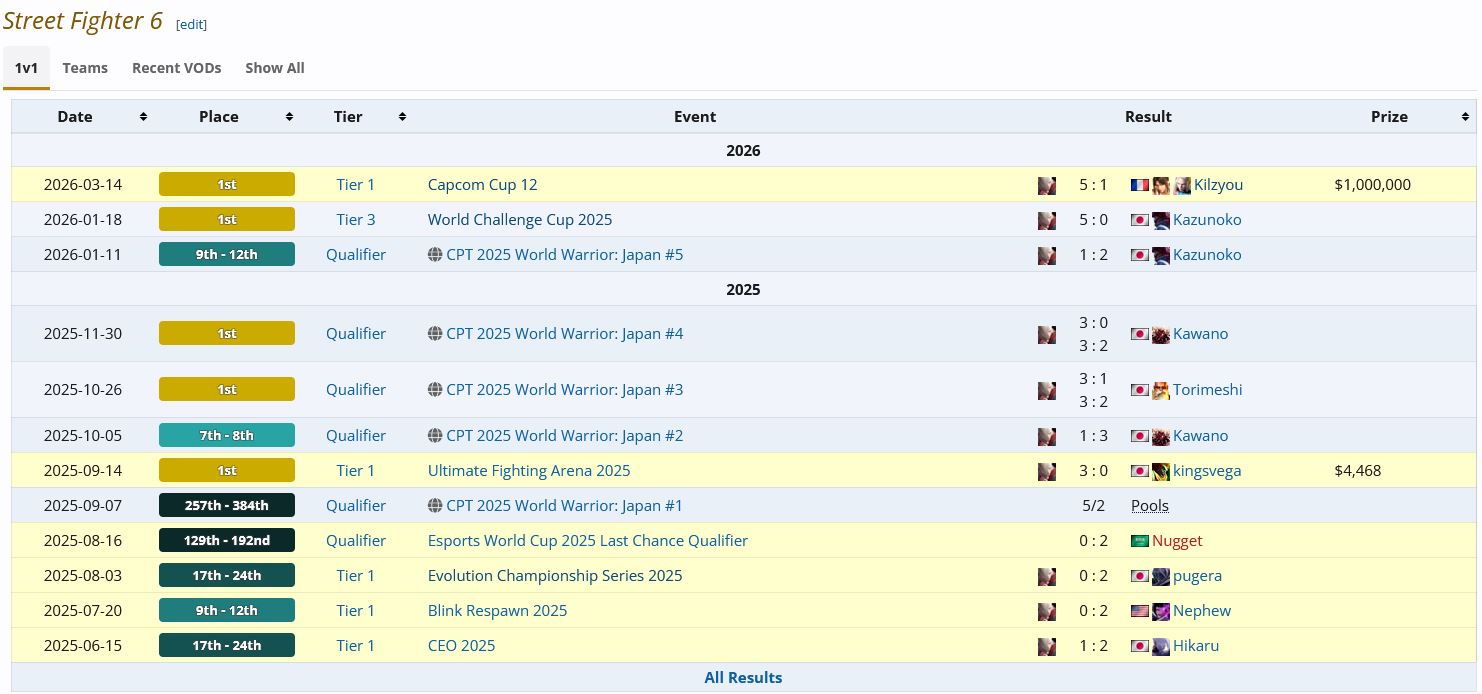Switch to the Teams tab
The image size is (1482, 694).
click(x=85, y=68)
